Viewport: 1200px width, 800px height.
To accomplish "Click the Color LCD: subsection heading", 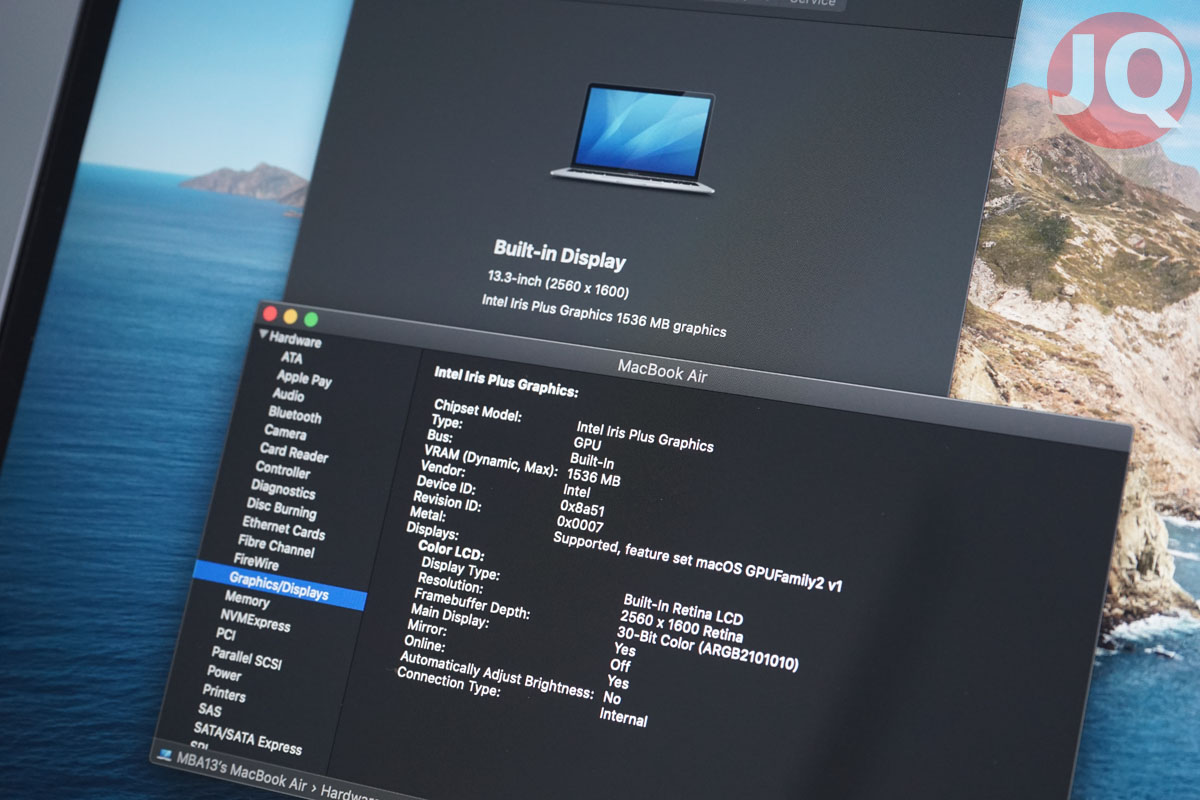I will tap(451, 551).
